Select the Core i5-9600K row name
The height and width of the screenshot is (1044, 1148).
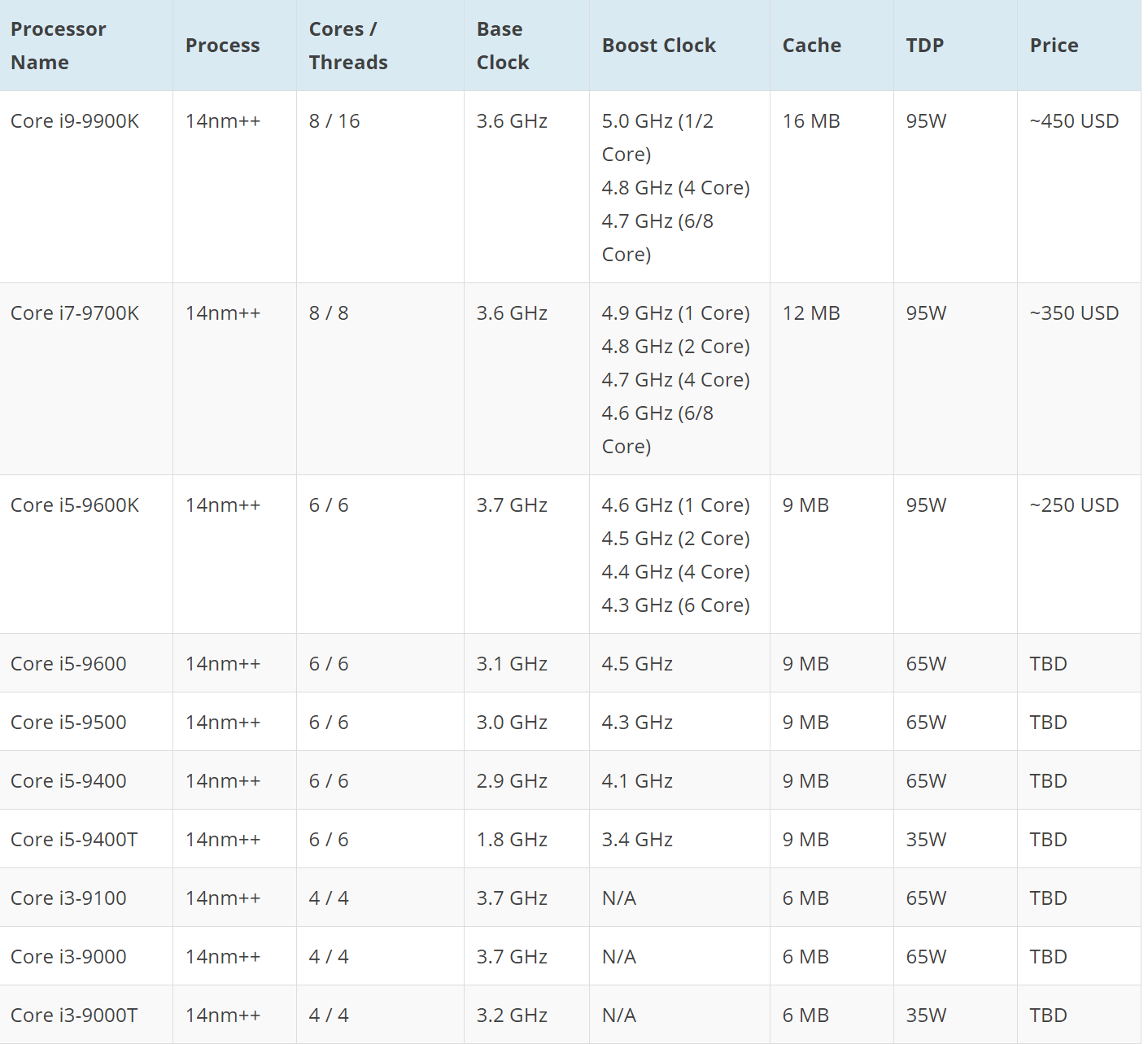pyautogui.click(x=75, y=505)
